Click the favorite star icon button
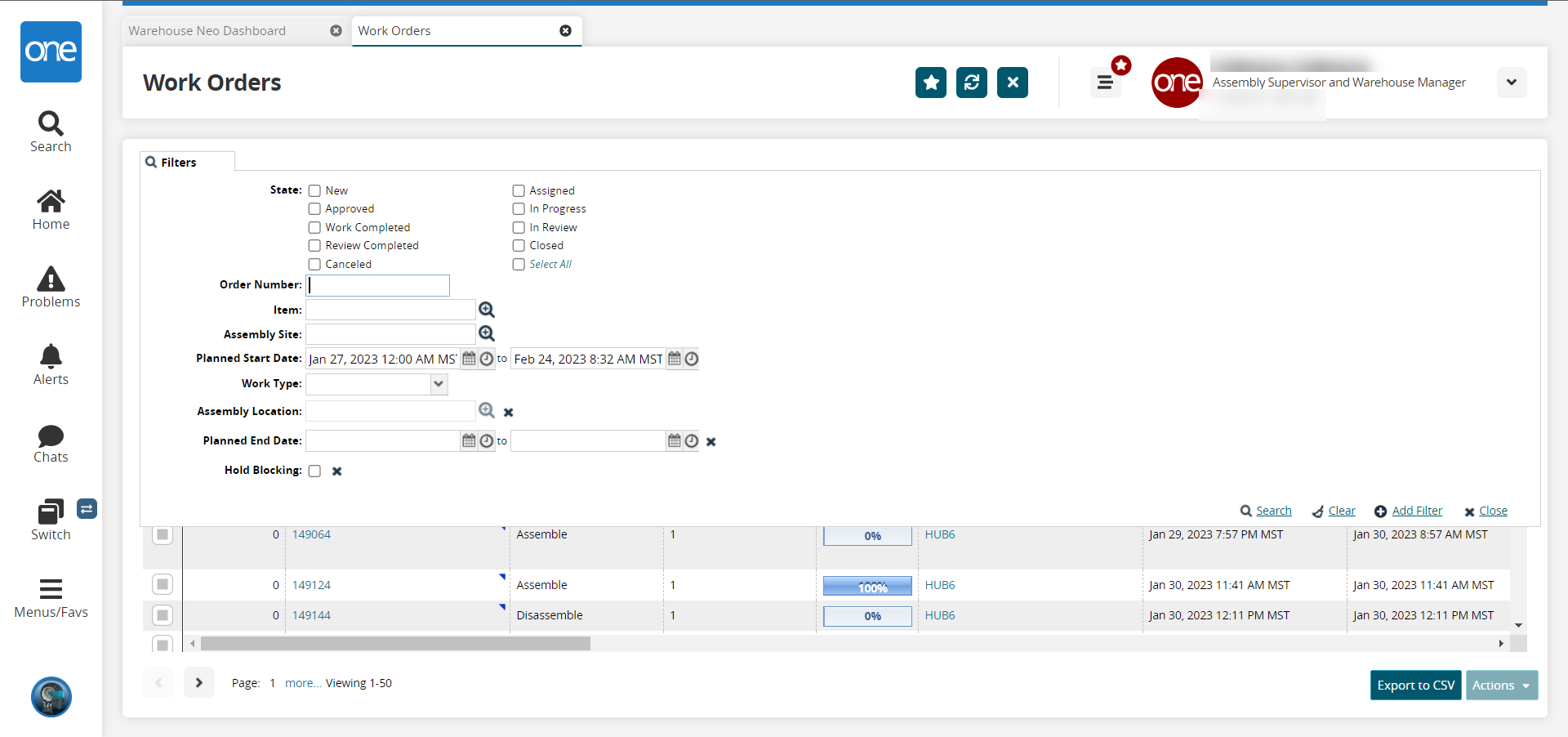1568x737 pixels. click(930, 83)
